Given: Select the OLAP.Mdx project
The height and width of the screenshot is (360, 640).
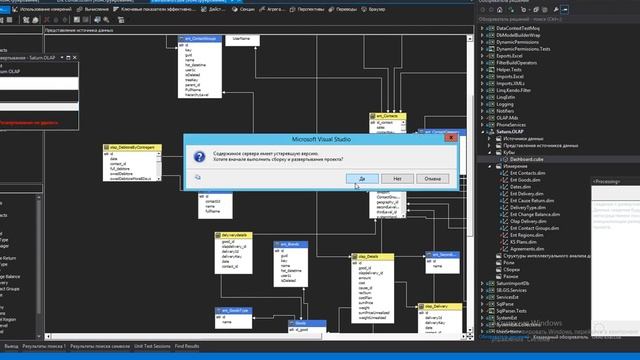Looking at the screenshot, I should pos(507,118).
